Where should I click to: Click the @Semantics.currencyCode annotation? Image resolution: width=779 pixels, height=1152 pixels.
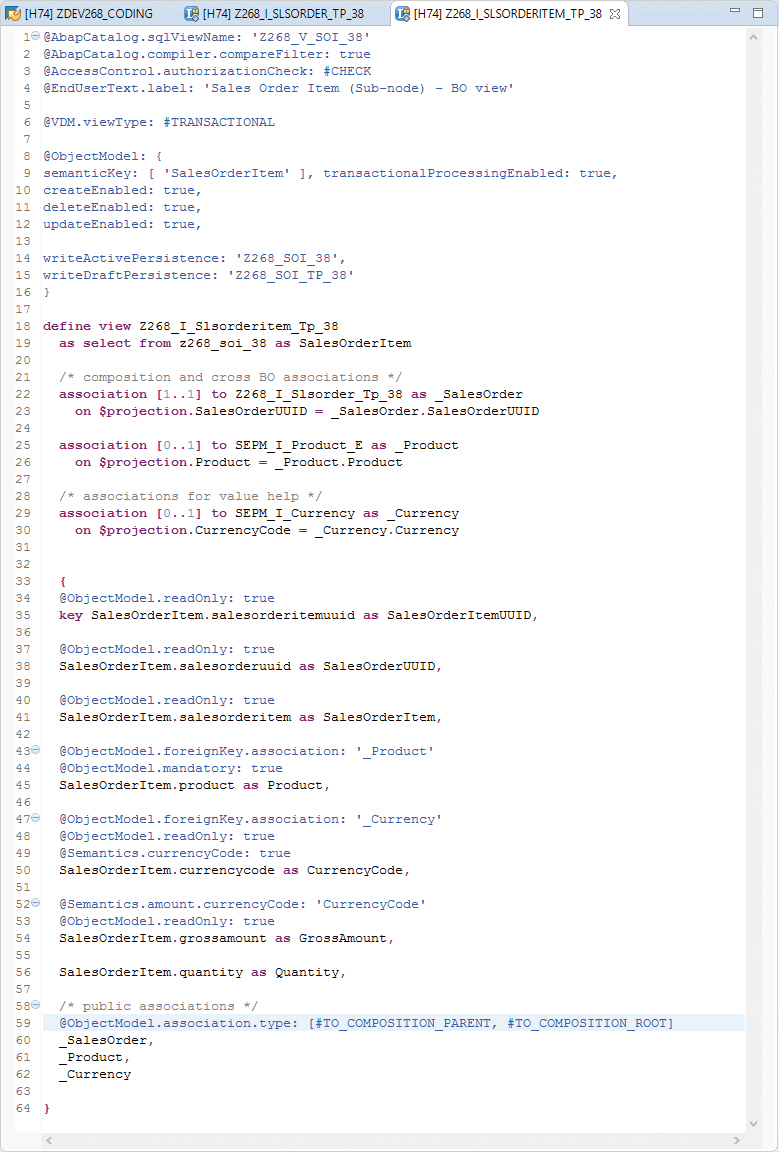[x=175, y=853]
